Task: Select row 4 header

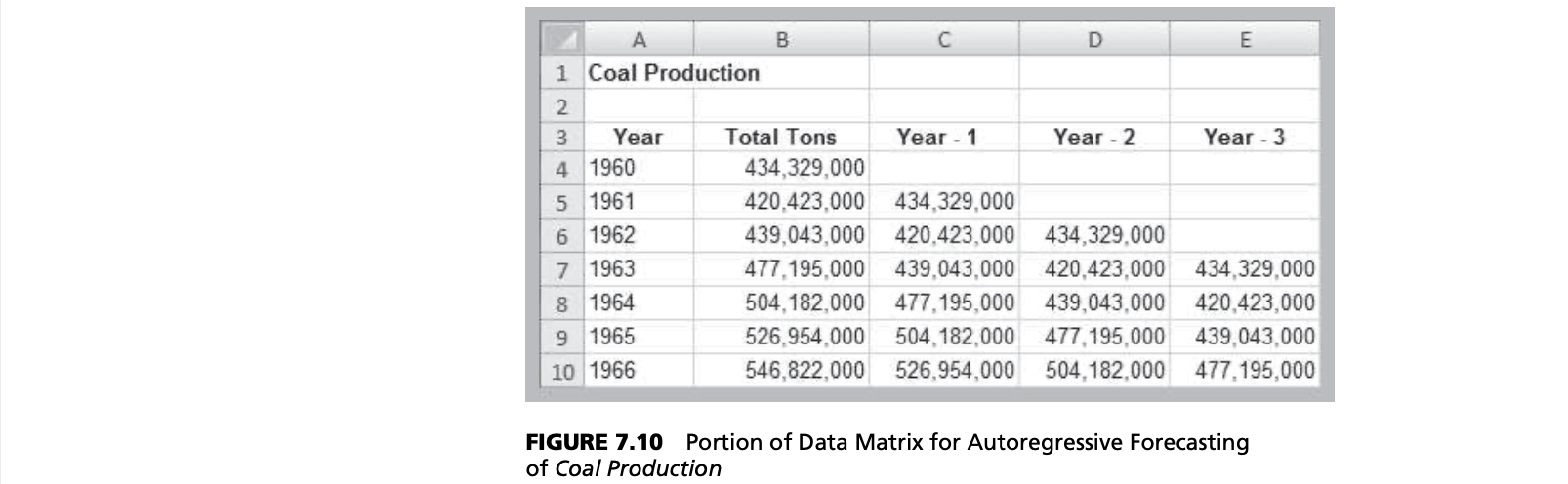Action: coord(562,169)
